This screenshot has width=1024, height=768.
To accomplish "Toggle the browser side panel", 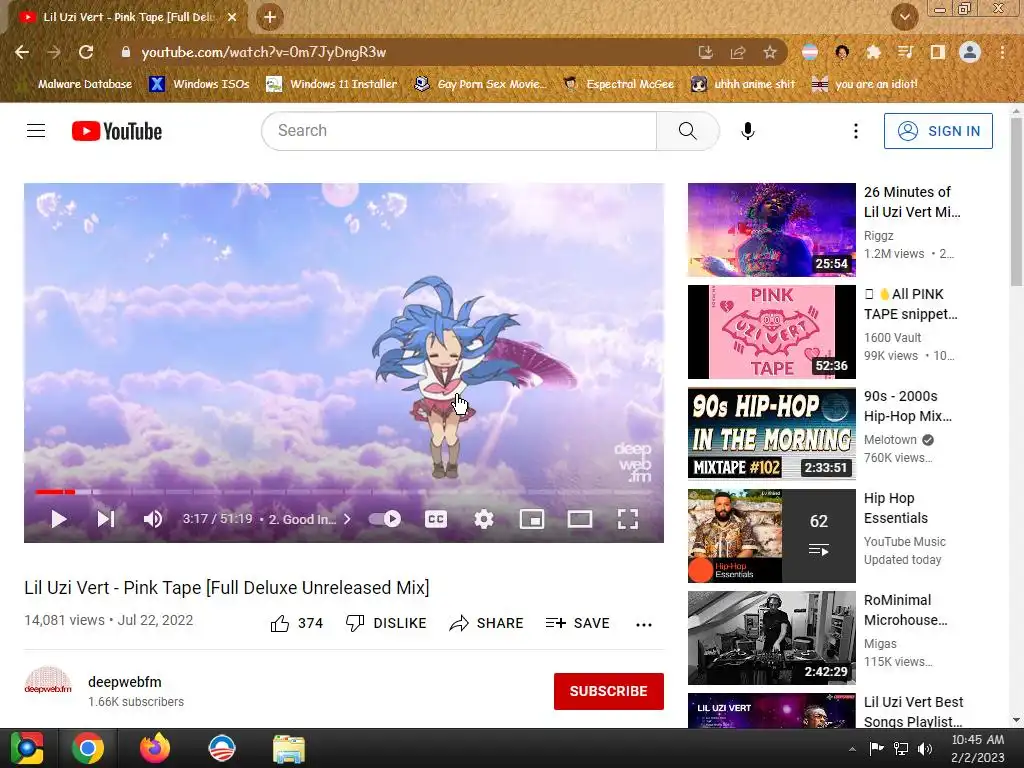I will pyautogui.click(x=938, y=52).
